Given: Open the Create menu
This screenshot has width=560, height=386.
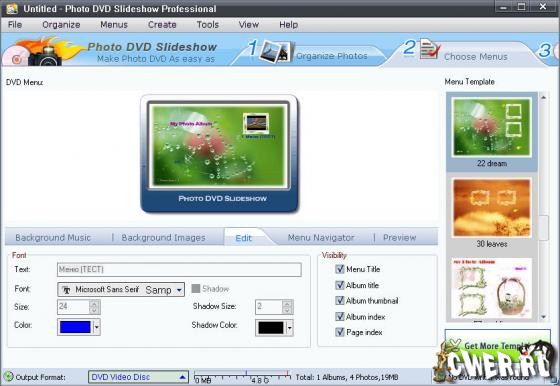Looking at the screenshot, I should point(162,25).
